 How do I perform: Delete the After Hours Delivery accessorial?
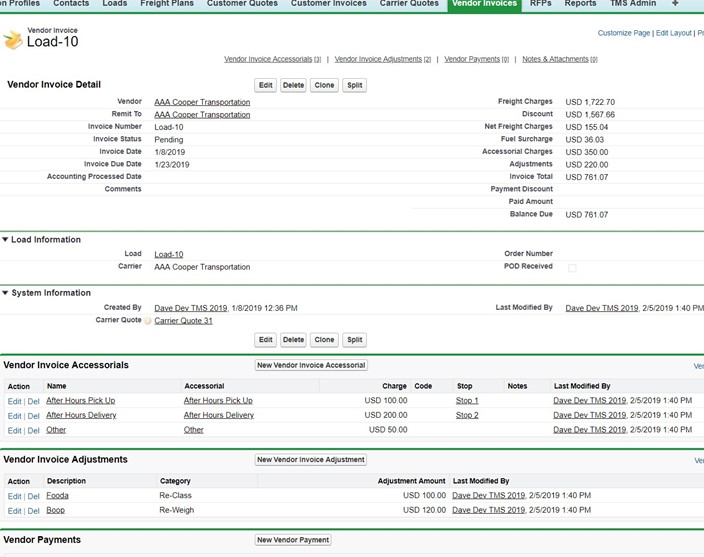34,416
